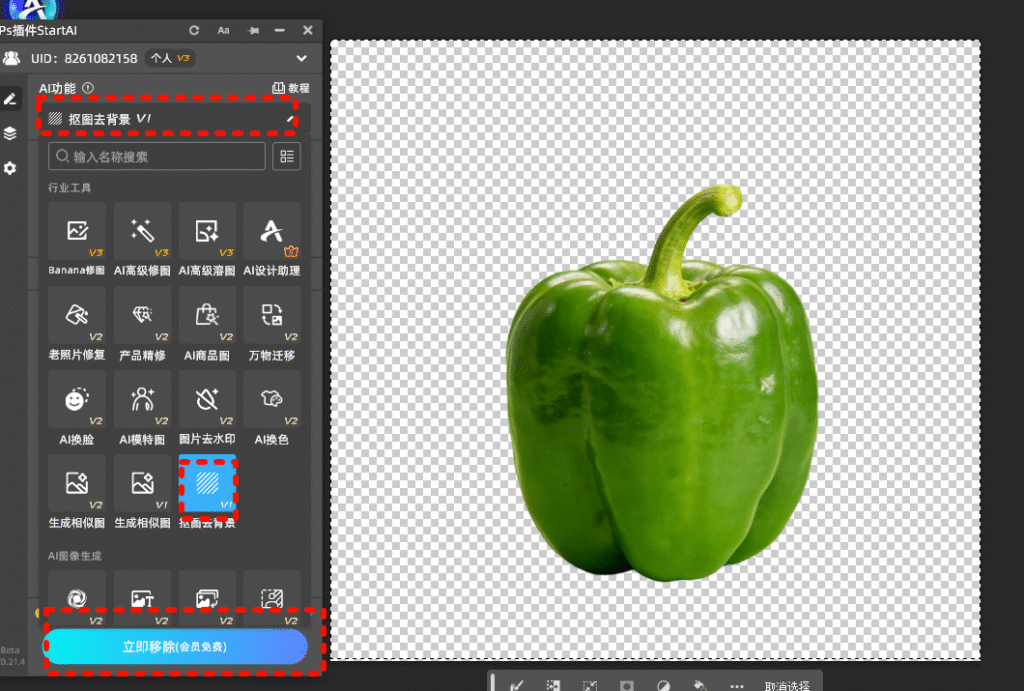Click the refresh icon in plugin title bar
Viewport: 1024px width, 691px height.
194,31
